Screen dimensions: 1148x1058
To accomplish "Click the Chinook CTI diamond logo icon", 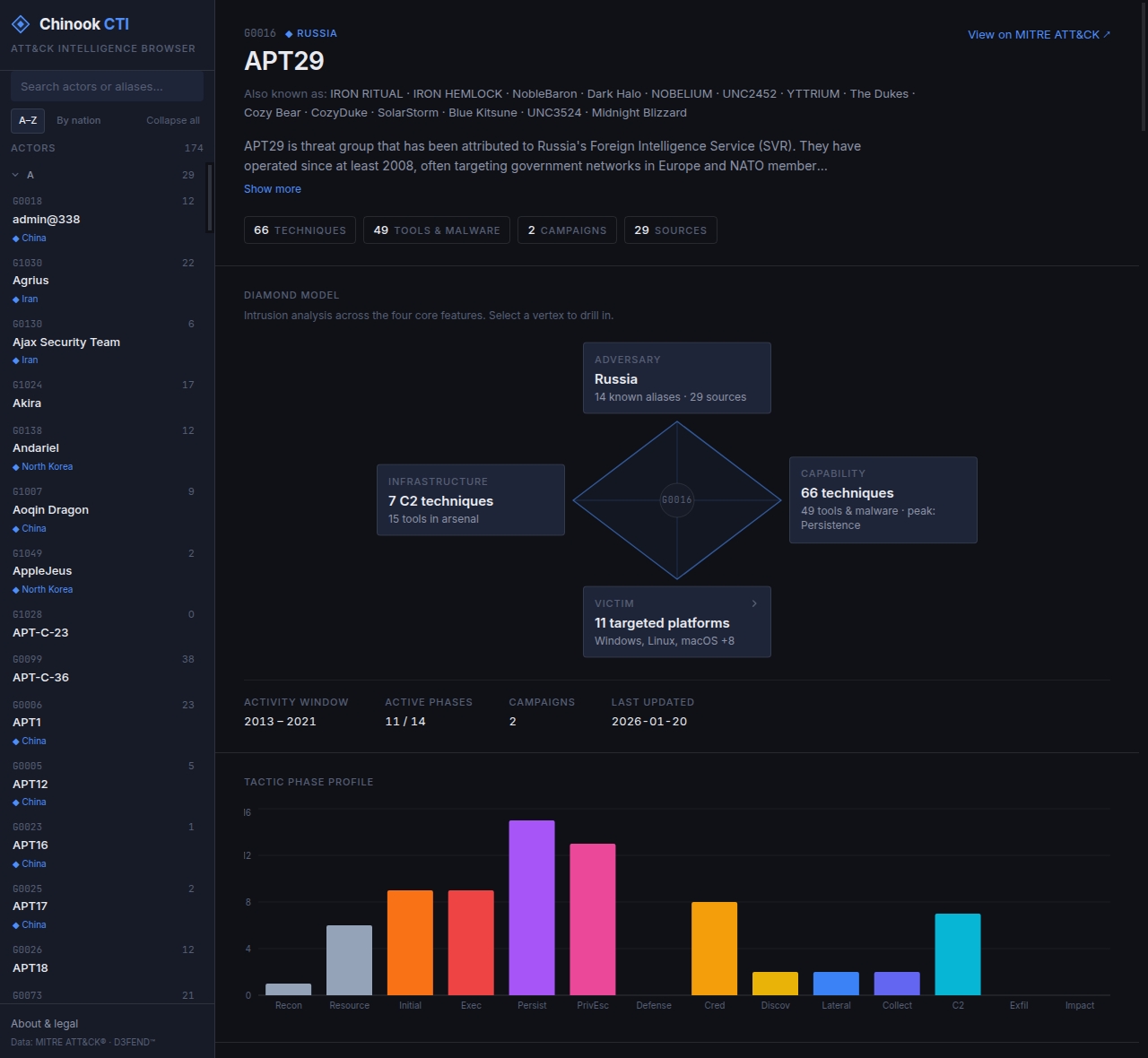I will (21, 24).
